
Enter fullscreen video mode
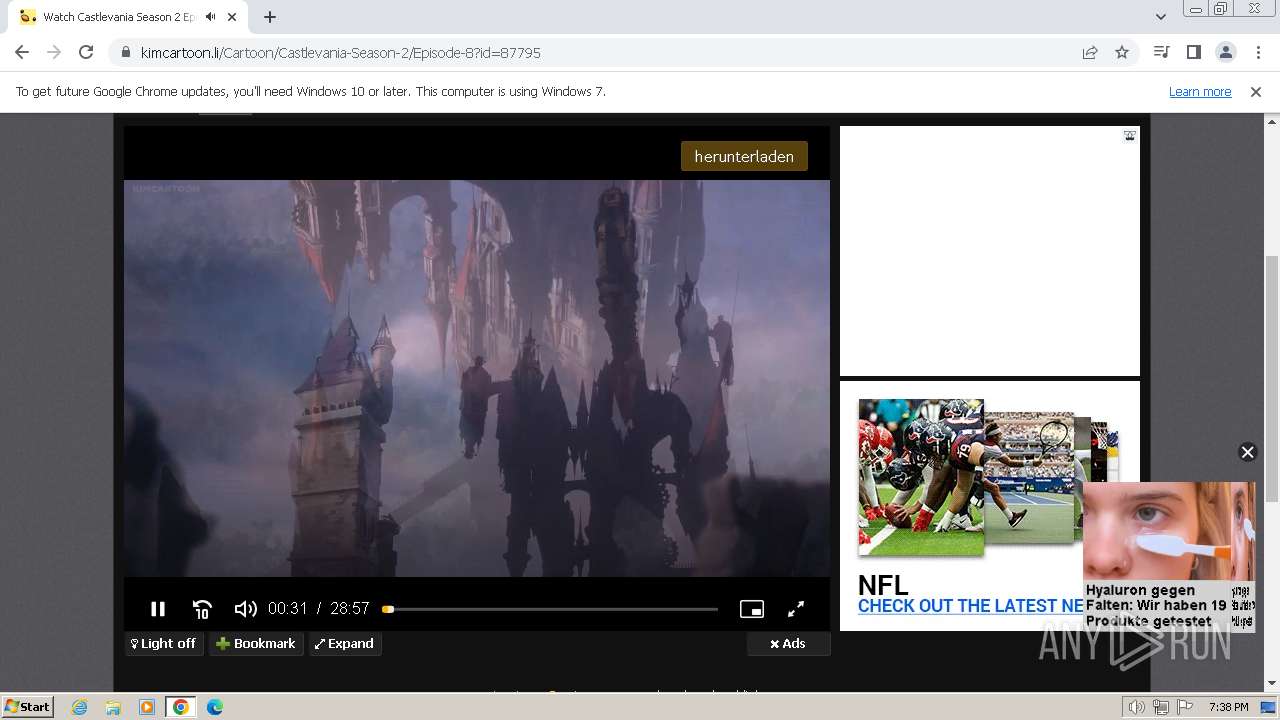[796, 609]
